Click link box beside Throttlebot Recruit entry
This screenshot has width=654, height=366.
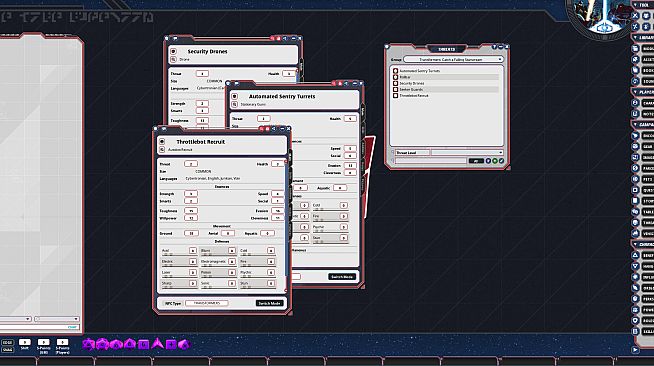coord(395,96)
